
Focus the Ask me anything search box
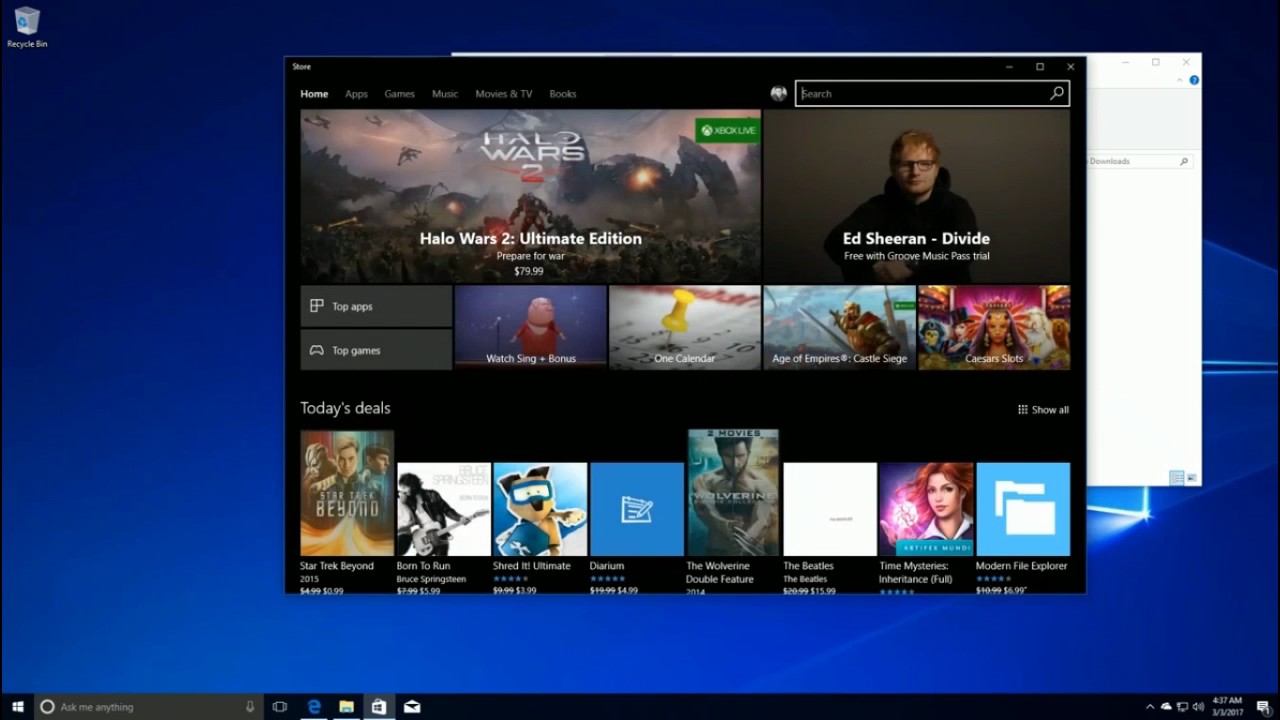pos(150,707)
